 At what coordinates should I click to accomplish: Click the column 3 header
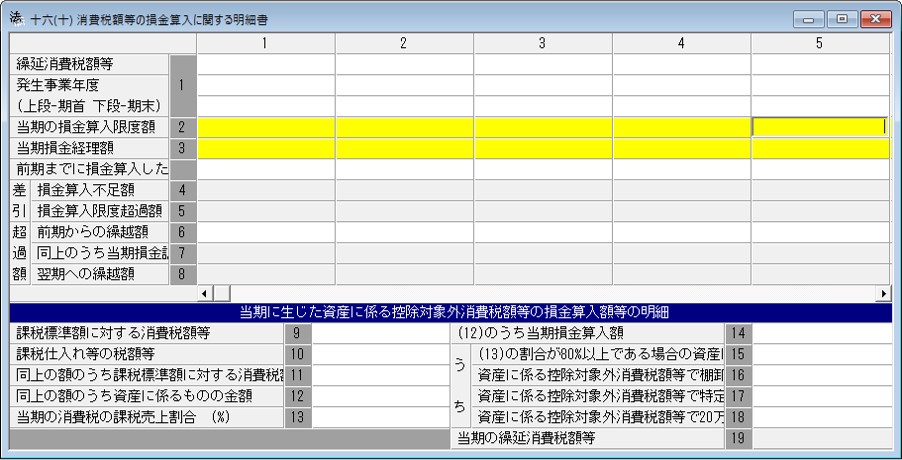pos(542,43)
